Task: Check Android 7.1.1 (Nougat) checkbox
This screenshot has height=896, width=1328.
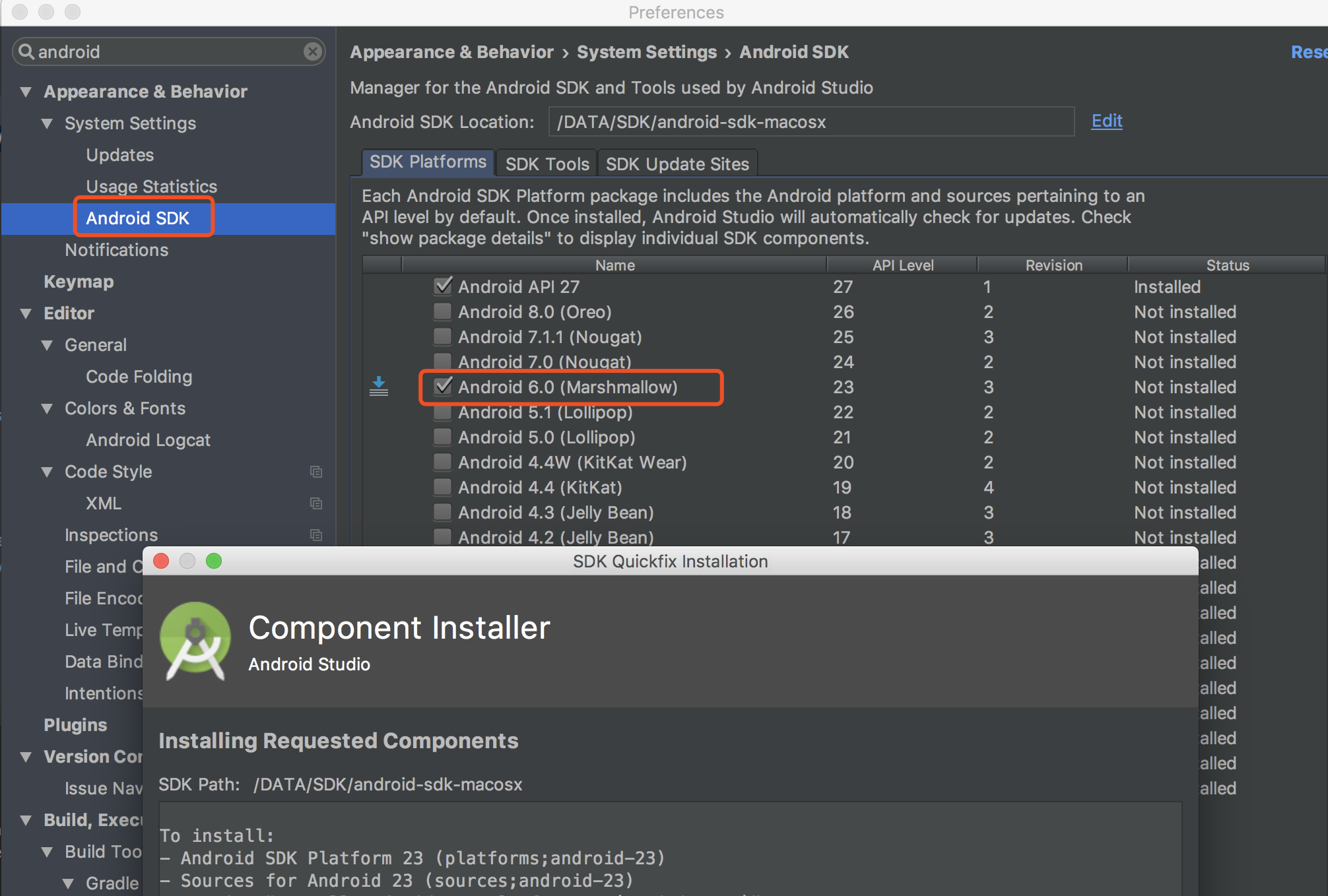Action: [442, 336]
